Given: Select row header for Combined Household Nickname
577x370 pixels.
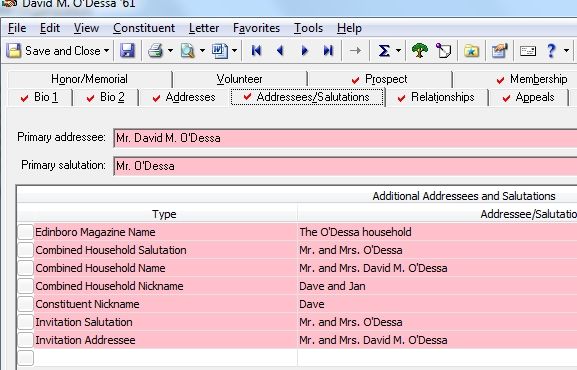Looking at the screenshot, I should pos(25,286).
